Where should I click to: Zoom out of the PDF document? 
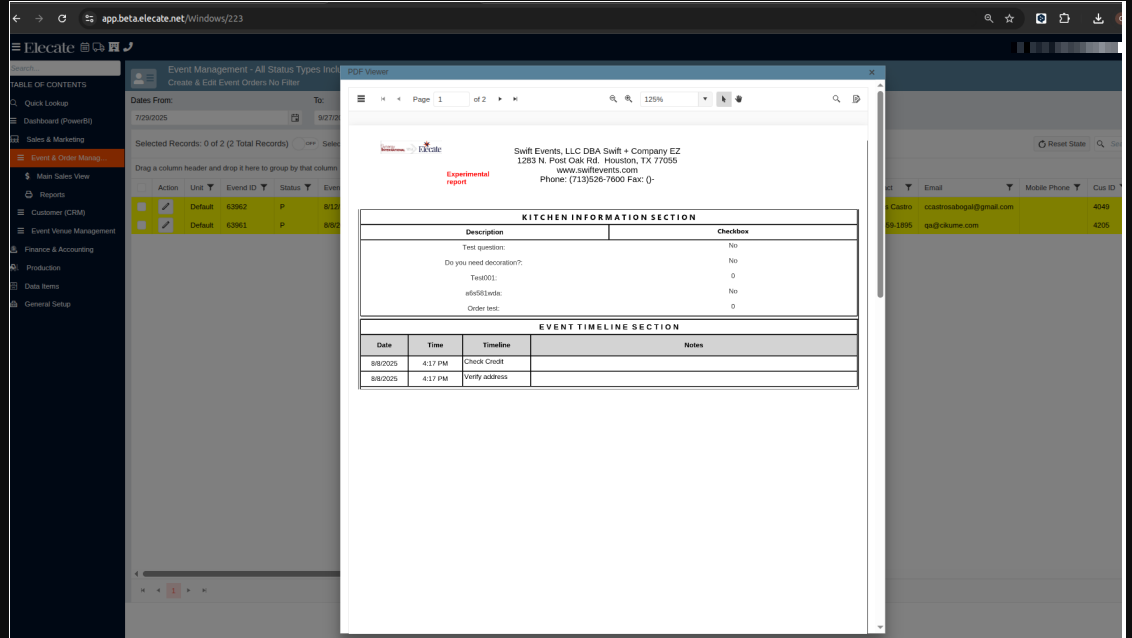click(614, 99)
